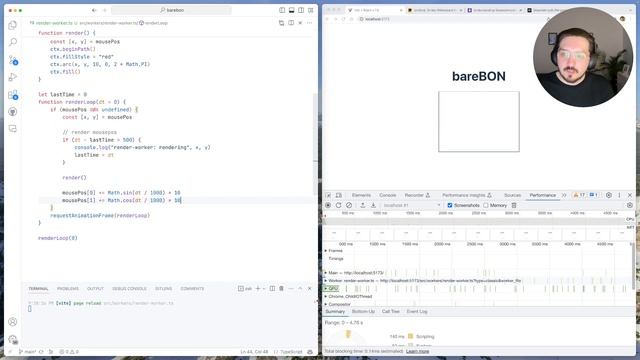Switch to the Call Tree tab

pos(391,311)
